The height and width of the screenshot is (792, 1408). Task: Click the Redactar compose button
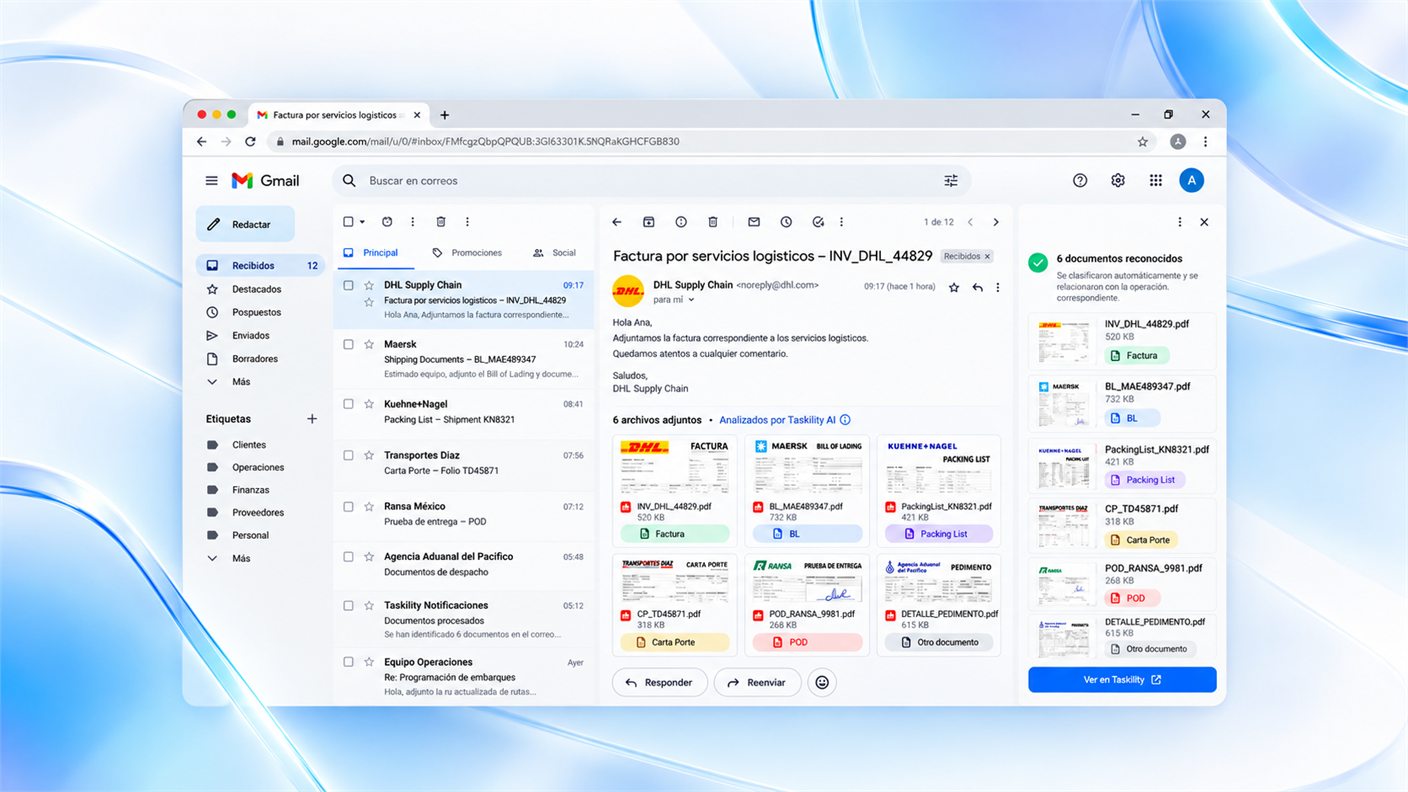point(245,224)
